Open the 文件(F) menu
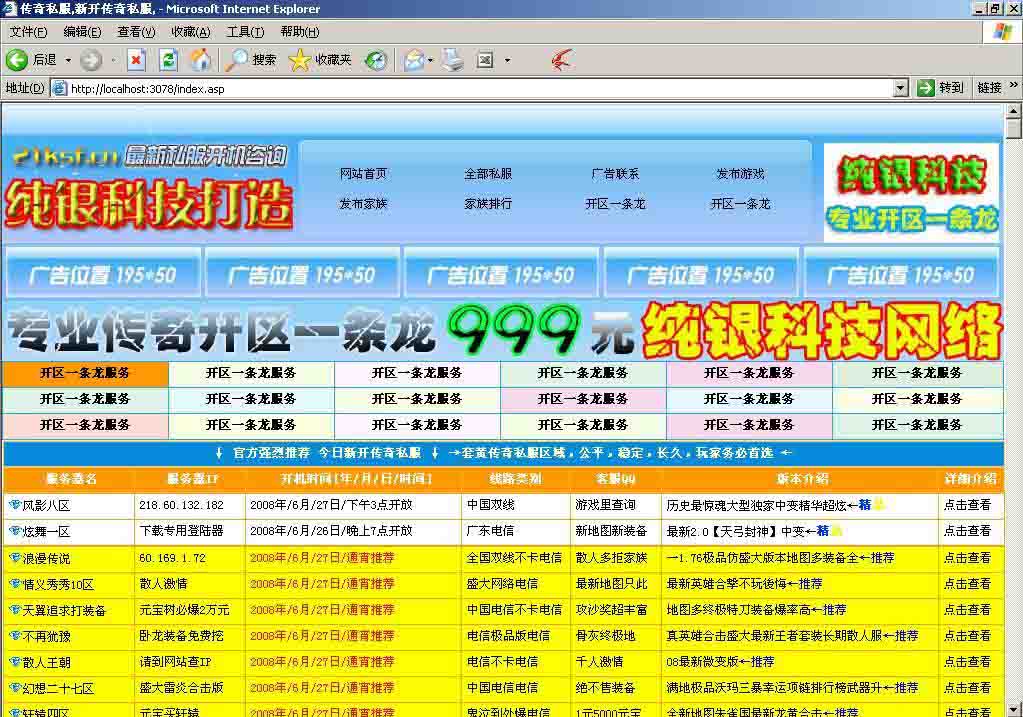The width and height of the screenshot is (1023, 717). (x=24, y=31)
